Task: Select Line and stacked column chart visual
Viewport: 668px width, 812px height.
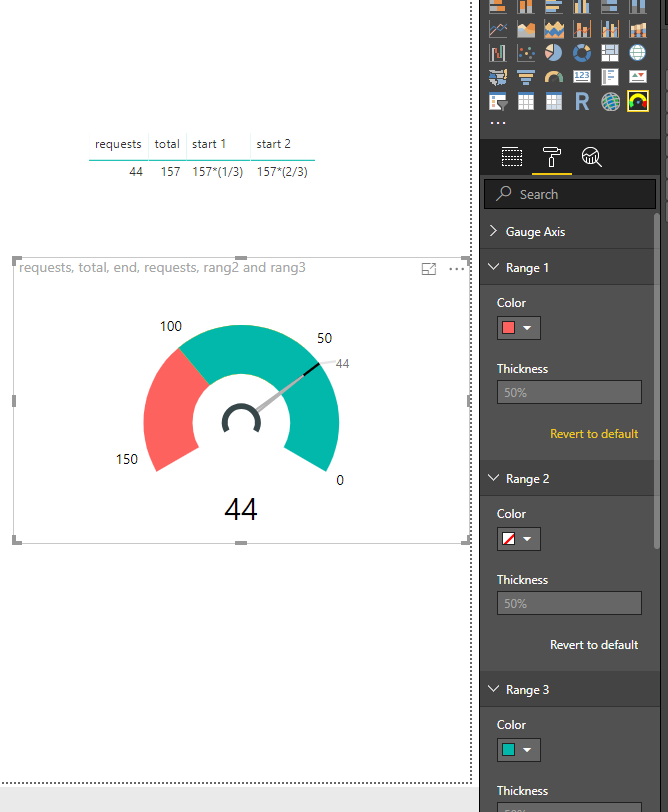Action: (x=582, y=29)
